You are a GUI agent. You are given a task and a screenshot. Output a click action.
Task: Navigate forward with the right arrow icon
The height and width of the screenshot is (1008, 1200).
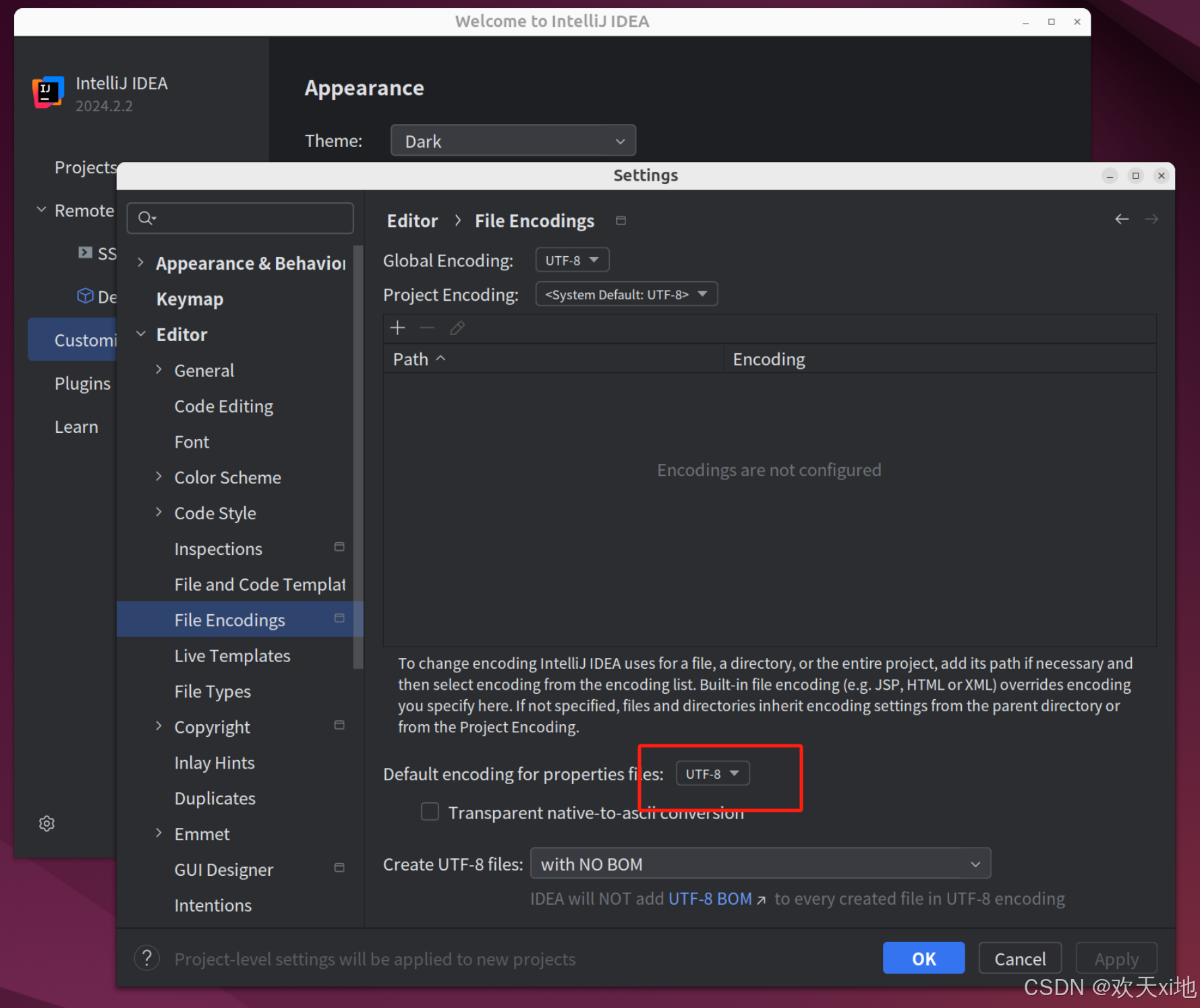coord(1151,219)
